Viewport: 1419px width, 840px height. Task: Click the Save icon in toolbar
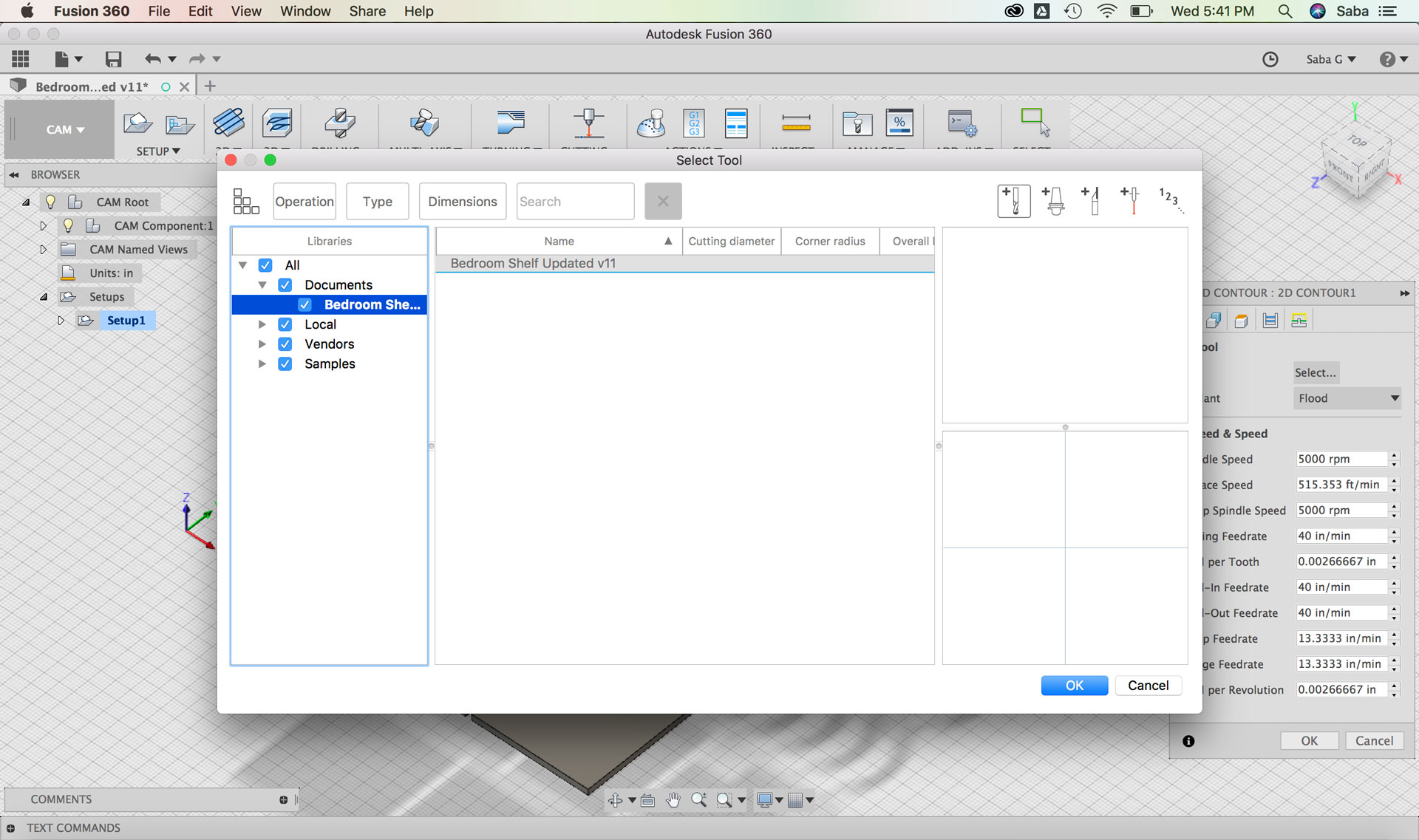pyautogui.click(x=113, y=59)
